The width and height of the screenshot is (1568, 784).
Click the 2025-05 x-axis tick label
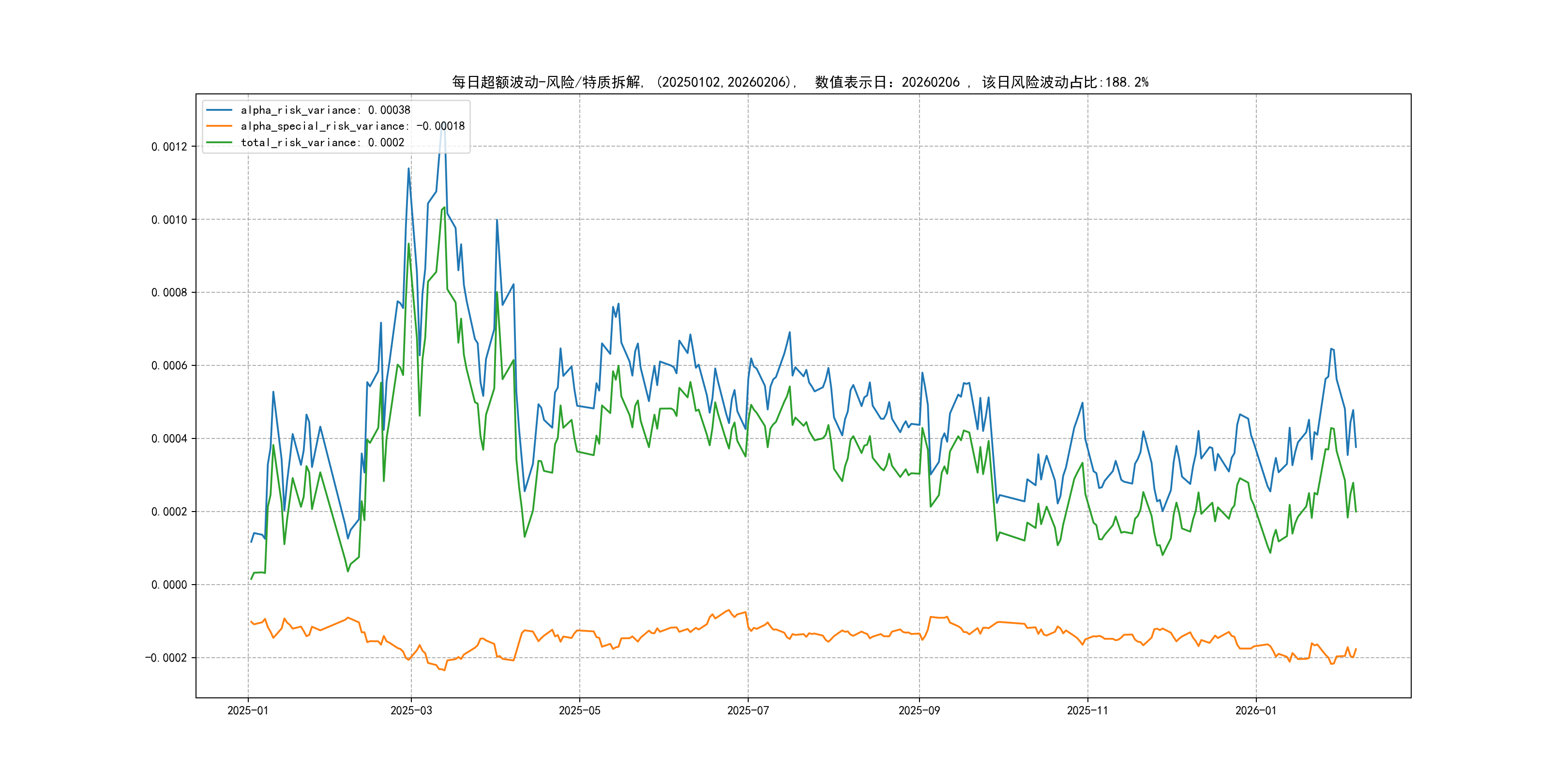tap(579, 710)
